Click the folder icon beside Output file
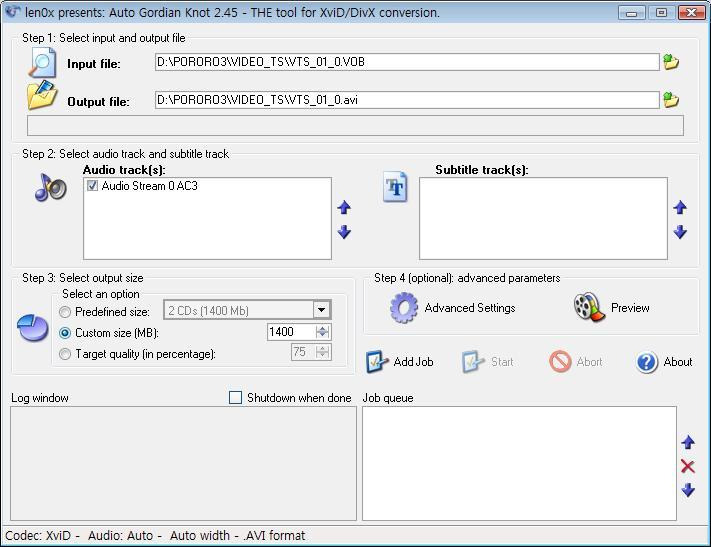Screen dimensions: 711x547 pyautogui.click(x=42, y=95)
